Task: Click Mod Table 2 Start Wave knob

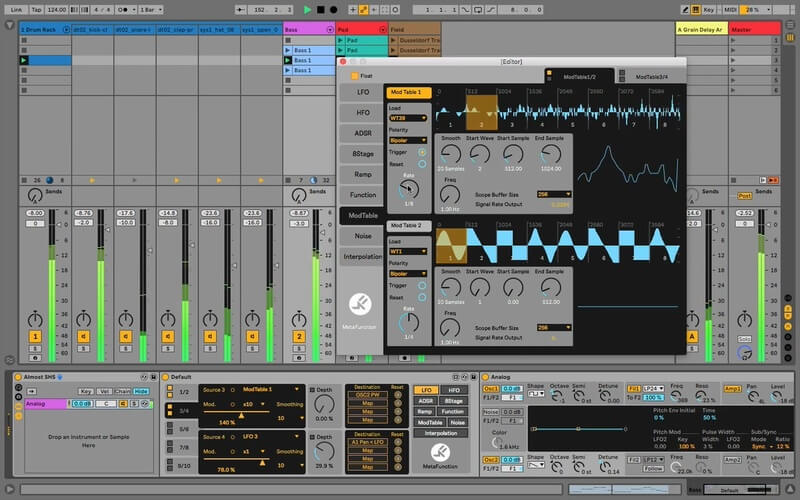Action: [x=480, y=287]
